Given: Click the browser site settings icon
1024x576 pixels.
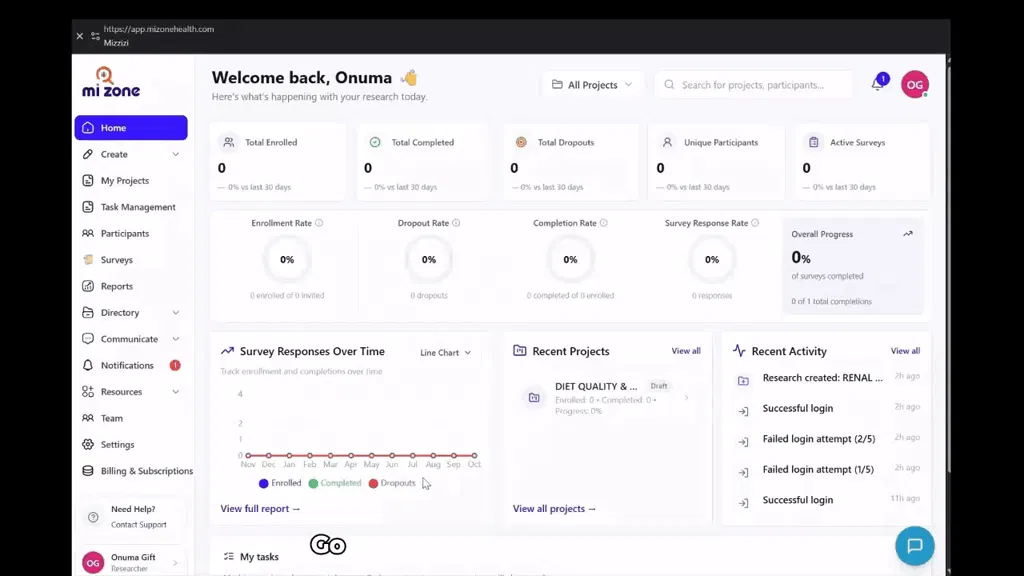Looking at the screenshot, I should (x=95, y=36).
